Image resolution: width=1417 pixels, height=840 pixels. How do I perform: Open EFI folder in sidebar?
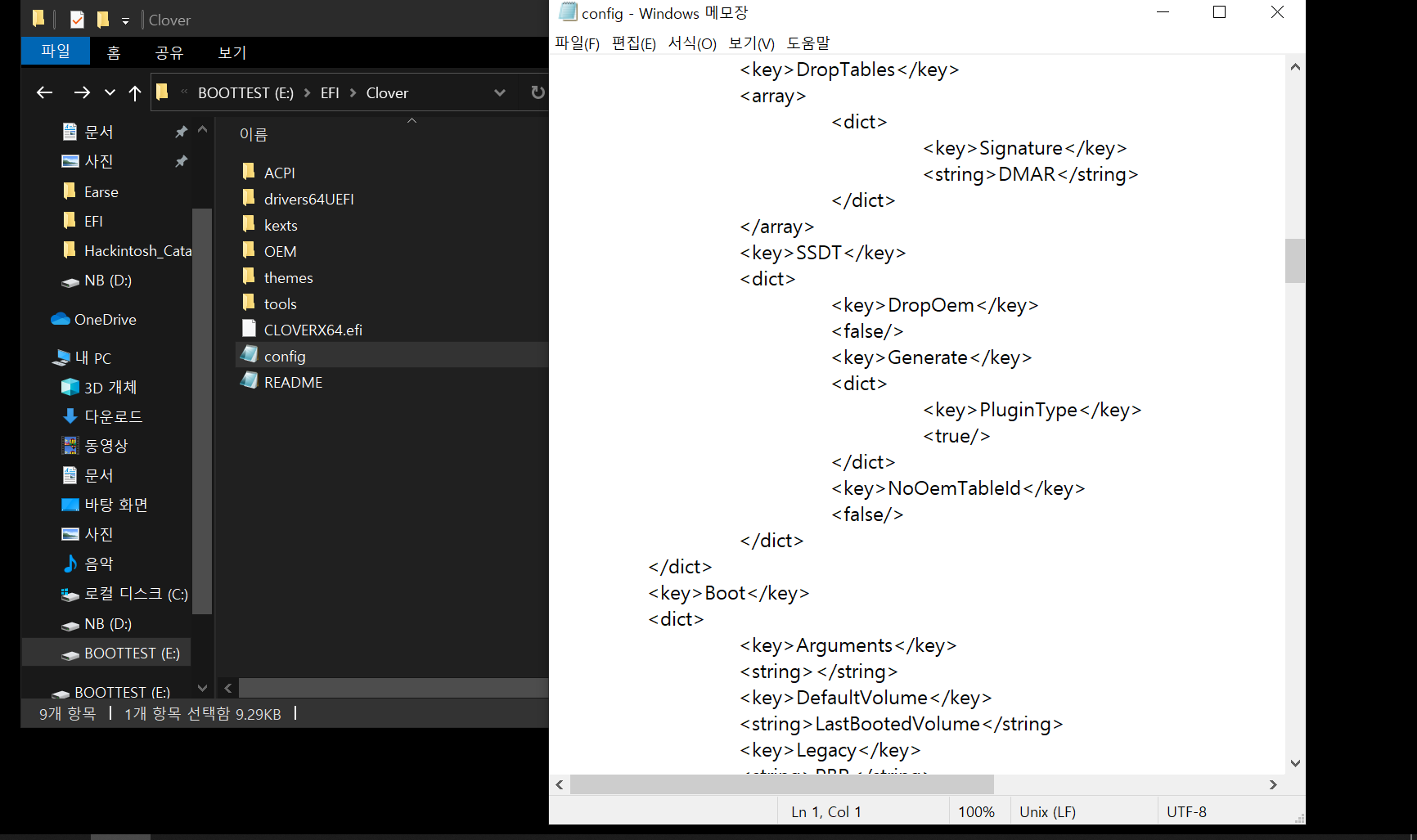tap(93, 221)
